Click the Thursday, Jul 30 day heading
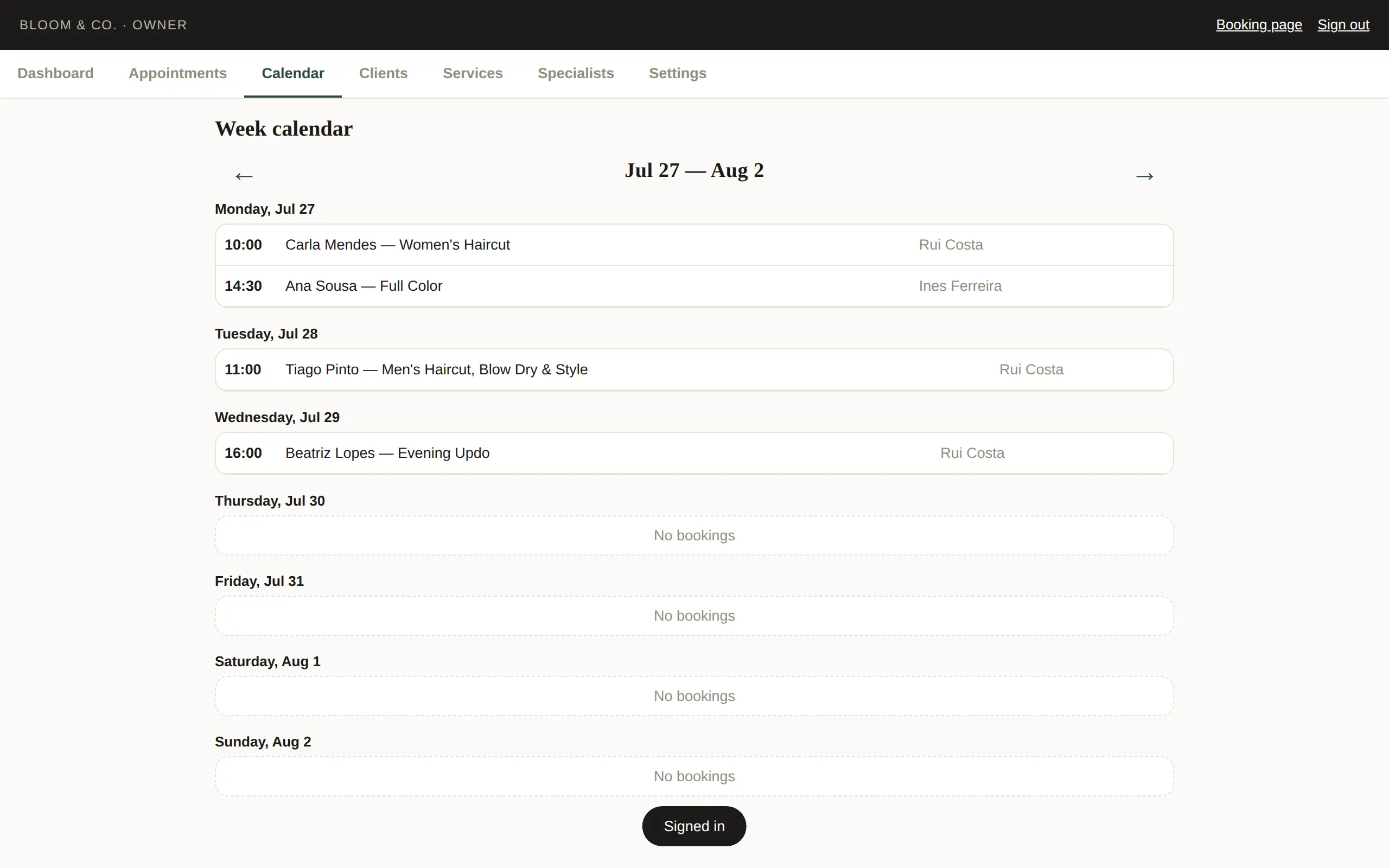This screenshot has width=1389, height=868. coord(270,501)
